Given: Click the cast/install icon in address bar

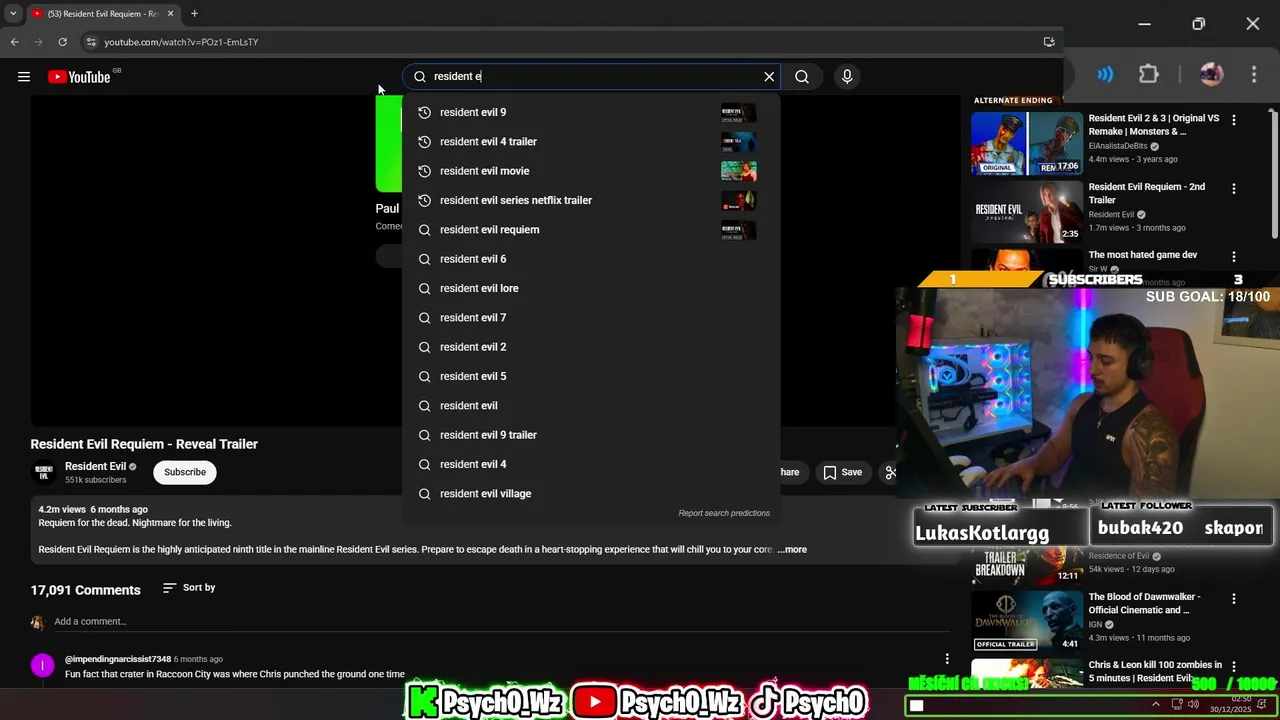Looking at the screenshot, I should tap(1049, 42).
